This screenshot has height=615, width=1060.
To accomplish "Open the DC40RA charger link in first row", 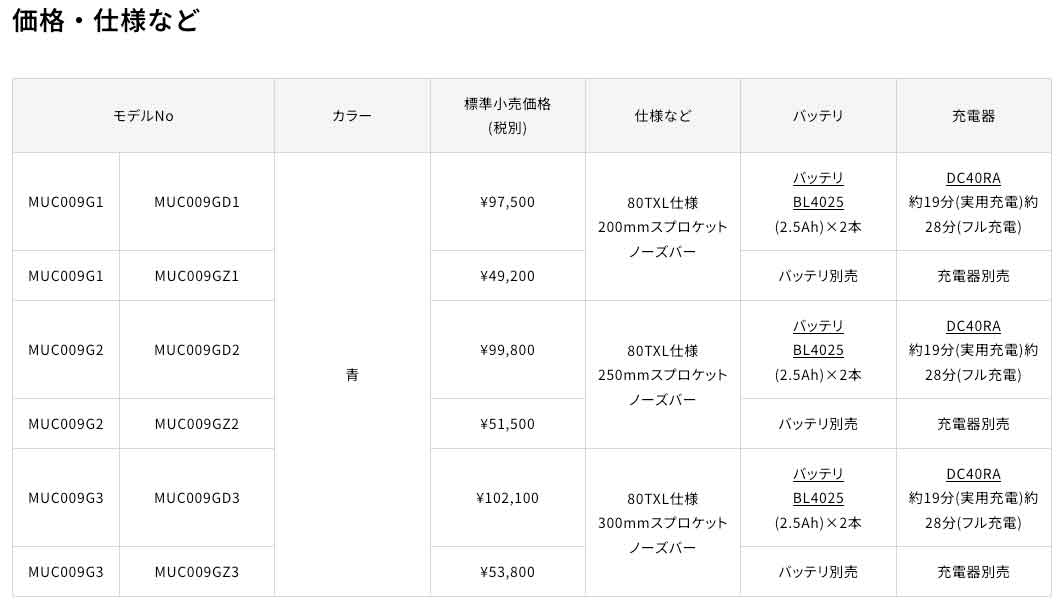I will (973, 178).
